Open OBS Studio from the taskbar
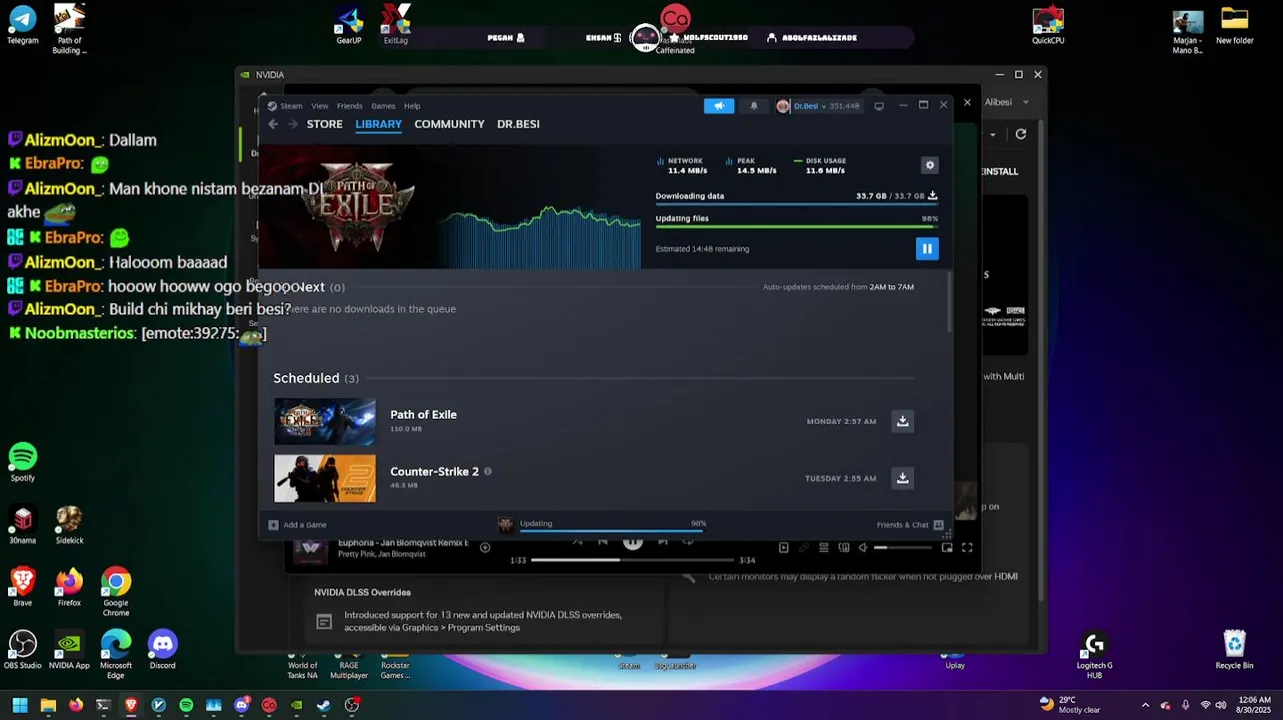1283x720 pixels. pos(352,705)
